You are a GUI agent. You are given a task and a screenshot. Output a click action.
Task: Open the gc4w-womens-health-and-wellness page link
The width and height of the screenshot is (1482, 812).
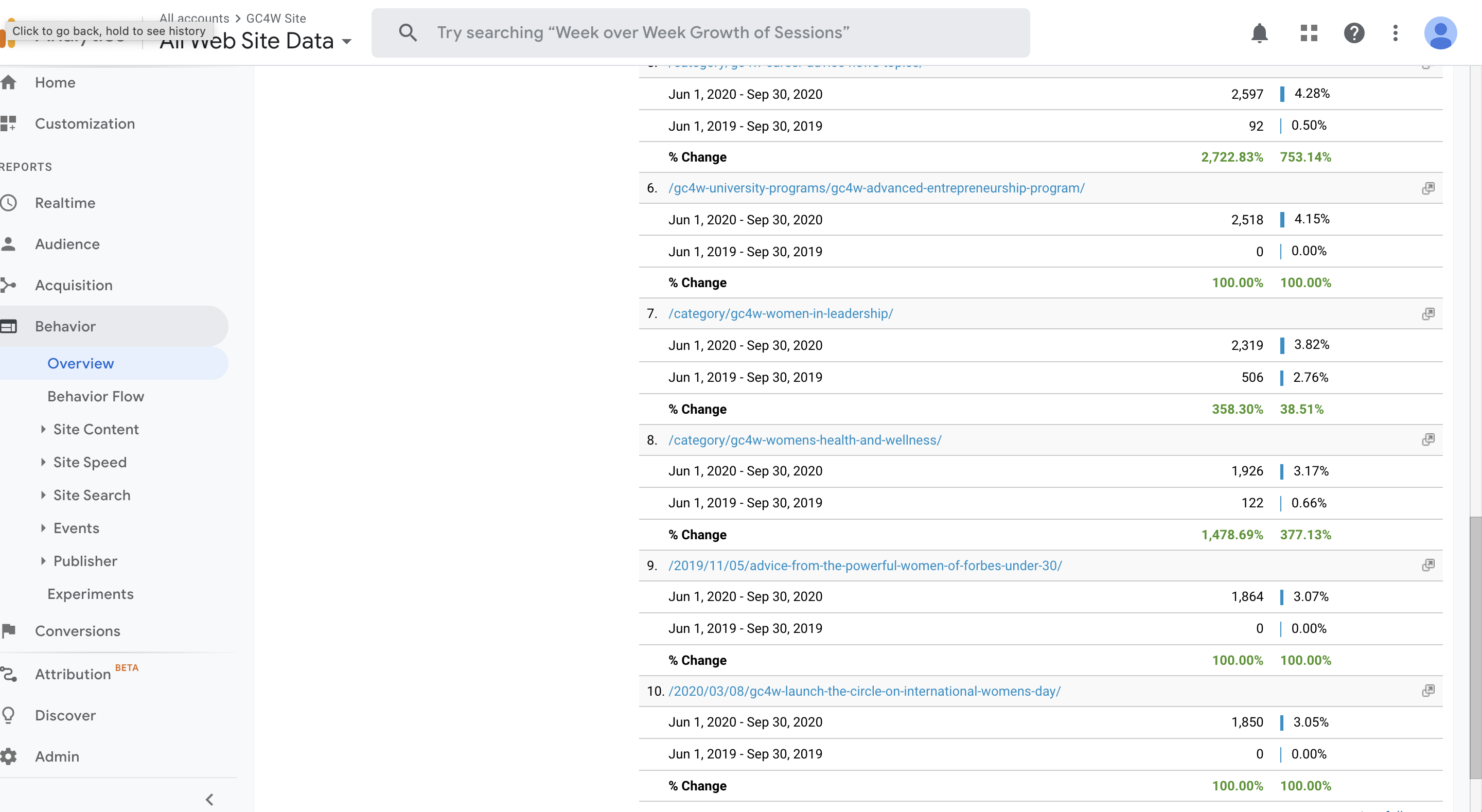(x=805, y=439)
